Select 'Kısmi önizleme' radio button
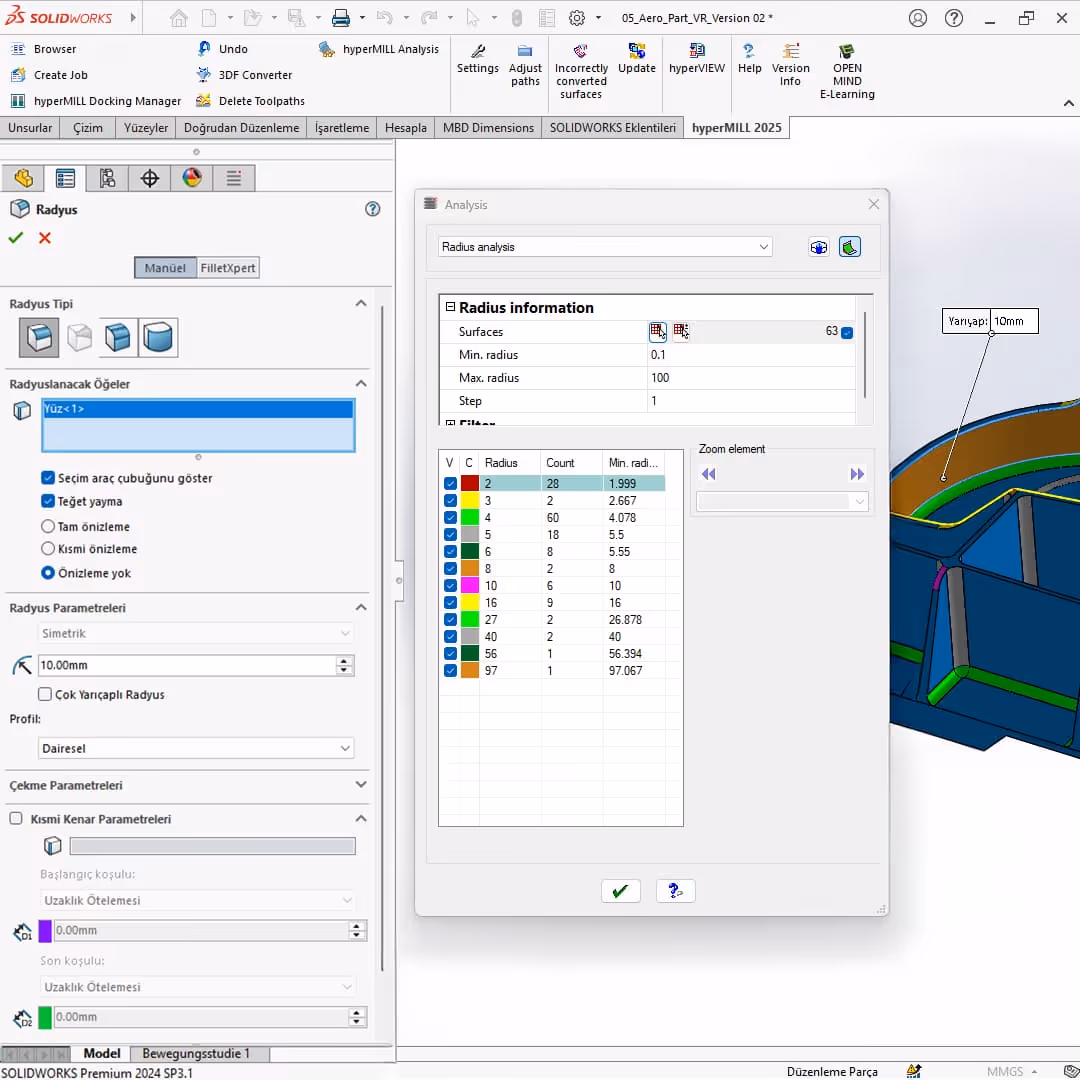 pos(48,548)
